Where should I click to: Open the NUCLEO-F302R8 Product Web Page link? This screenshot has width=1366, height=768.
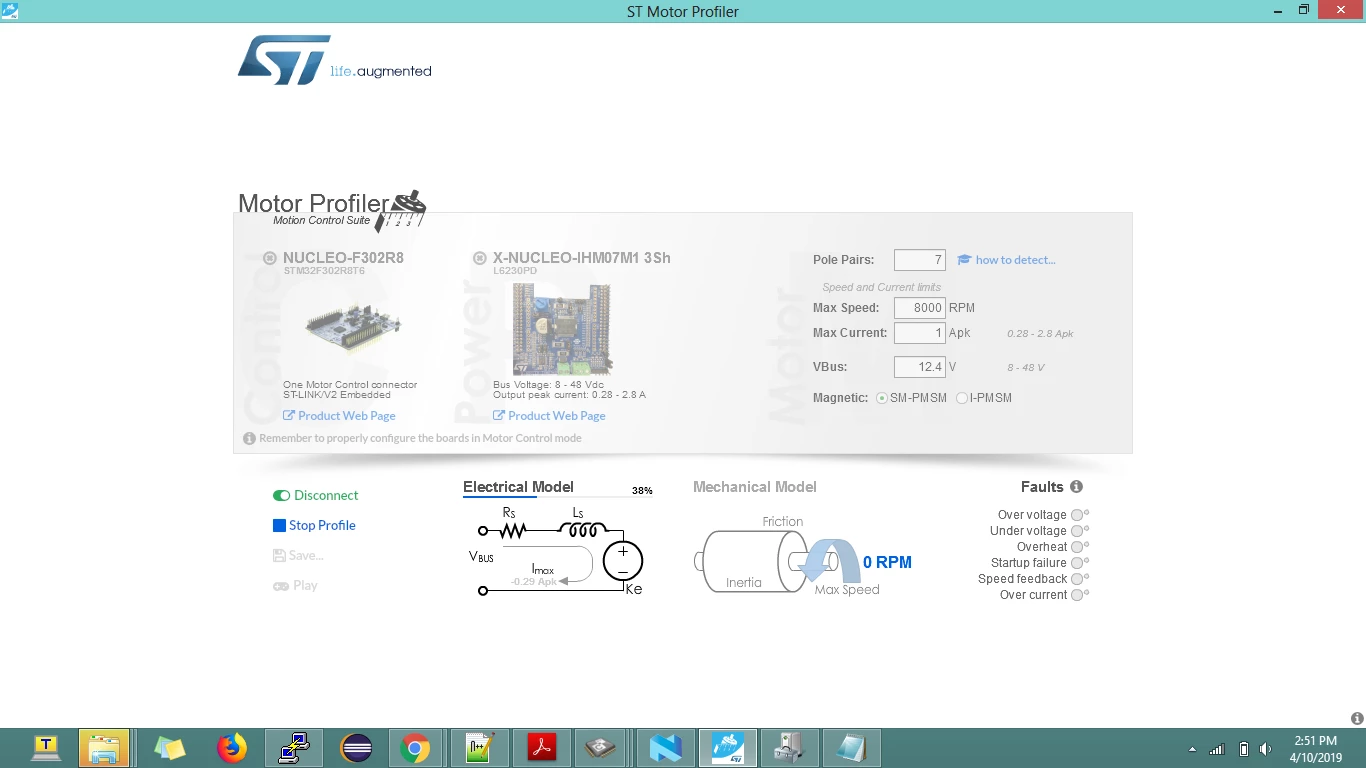(x=339, y=416)
